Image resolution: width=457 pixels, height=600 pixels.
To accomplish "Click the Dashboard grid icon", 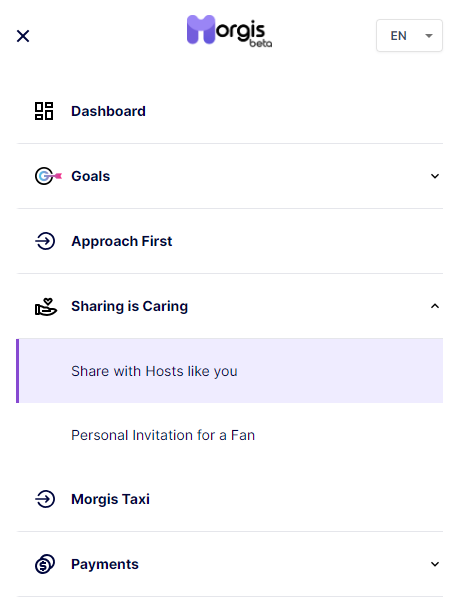I will (x=44, y=111).
